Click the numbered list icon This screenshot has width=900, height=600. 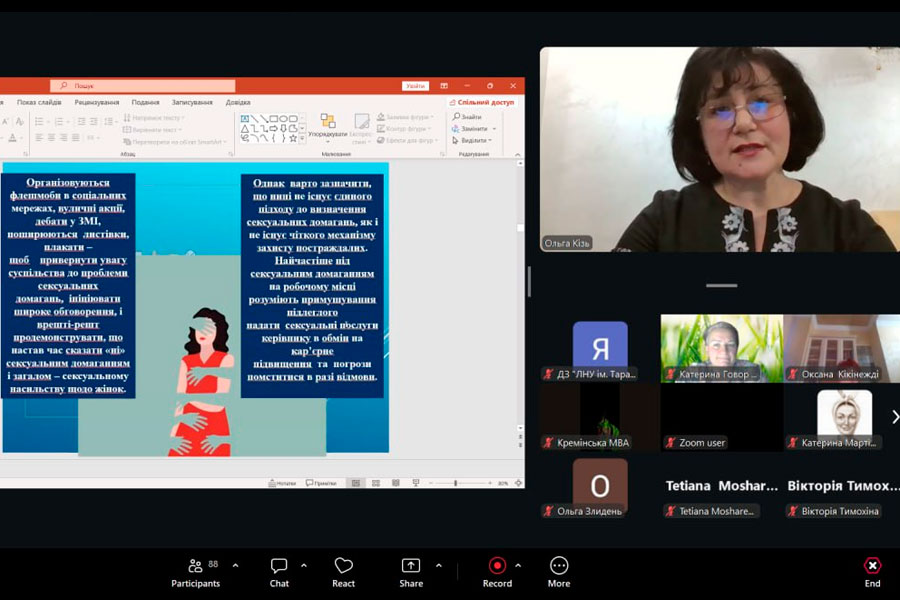[60, 121]
